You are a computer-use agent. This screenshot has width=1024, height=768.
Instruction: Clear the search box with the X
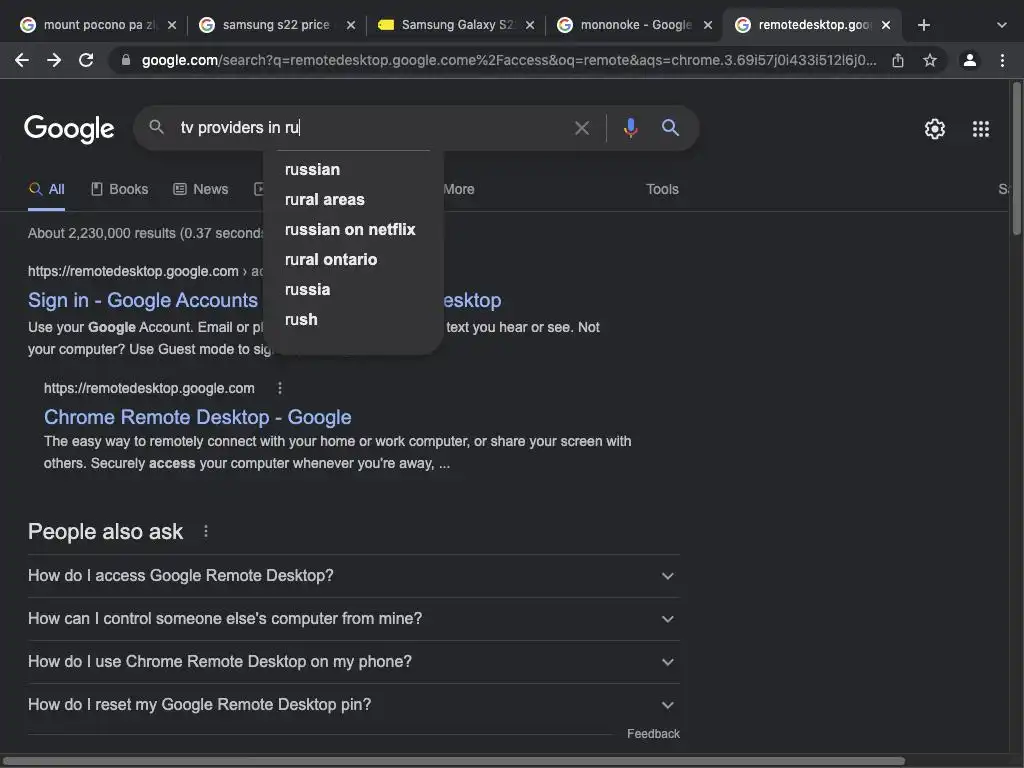click(581, 128)
